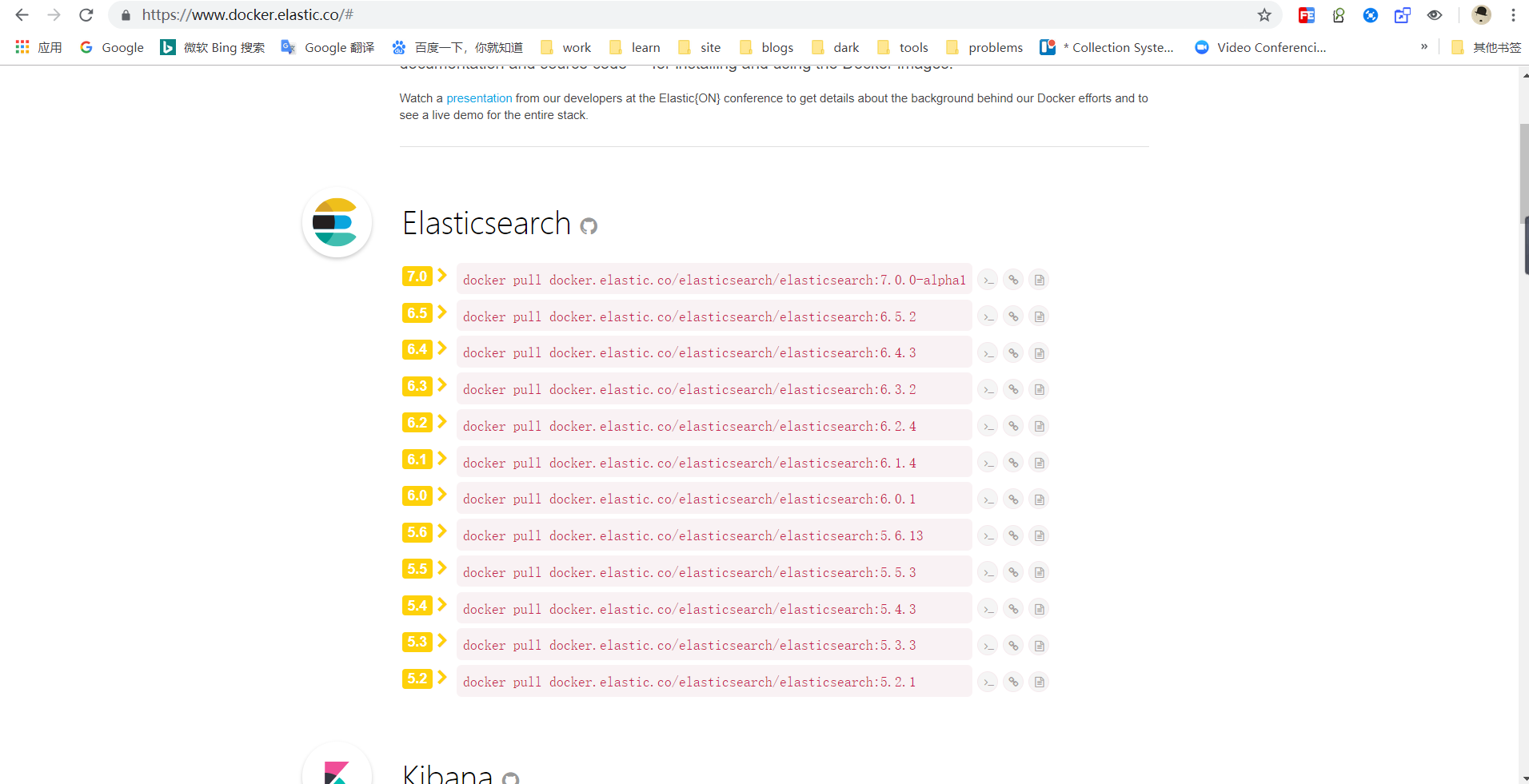
Task: Open the document icon for elasticsearch:6.0.1
Action: [x=1039, y=499]
